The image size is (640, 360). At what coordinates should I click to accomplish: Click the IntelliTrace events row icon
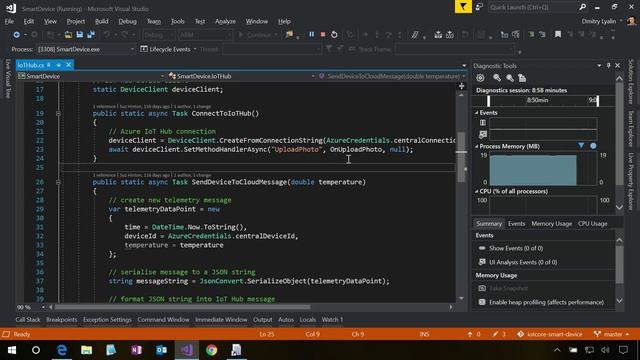click(483, 134)
